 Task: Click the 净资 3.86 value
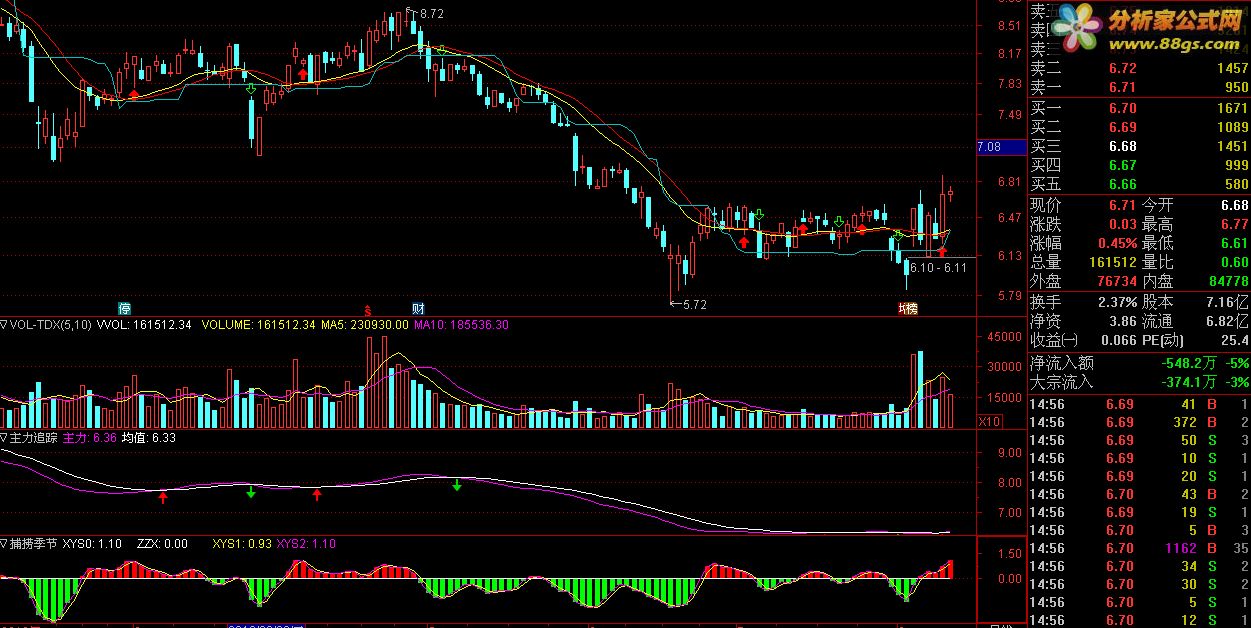tap(1122, 321)
